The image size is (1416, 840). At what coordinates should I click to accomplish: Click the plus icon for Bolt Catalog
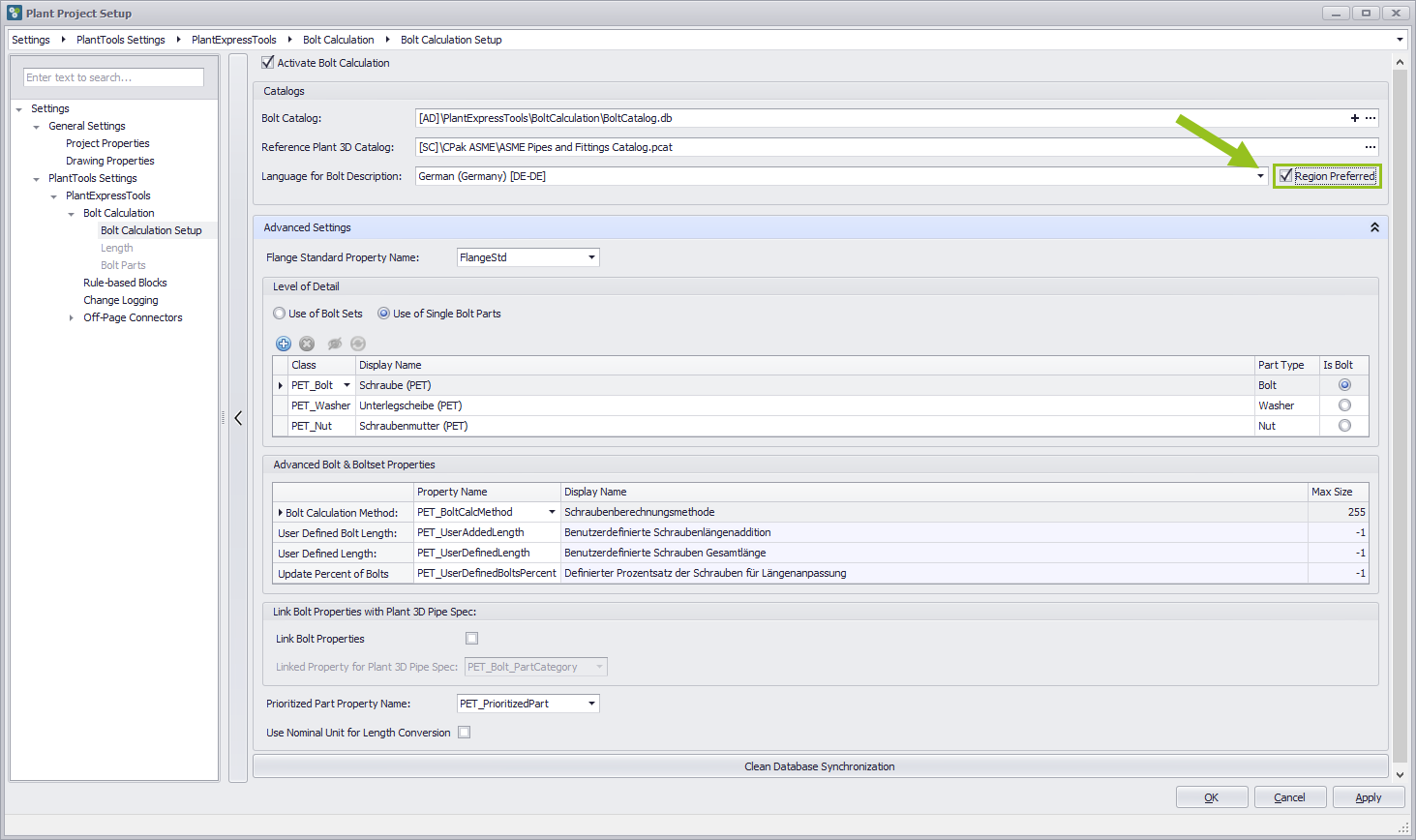point(1355,118)
